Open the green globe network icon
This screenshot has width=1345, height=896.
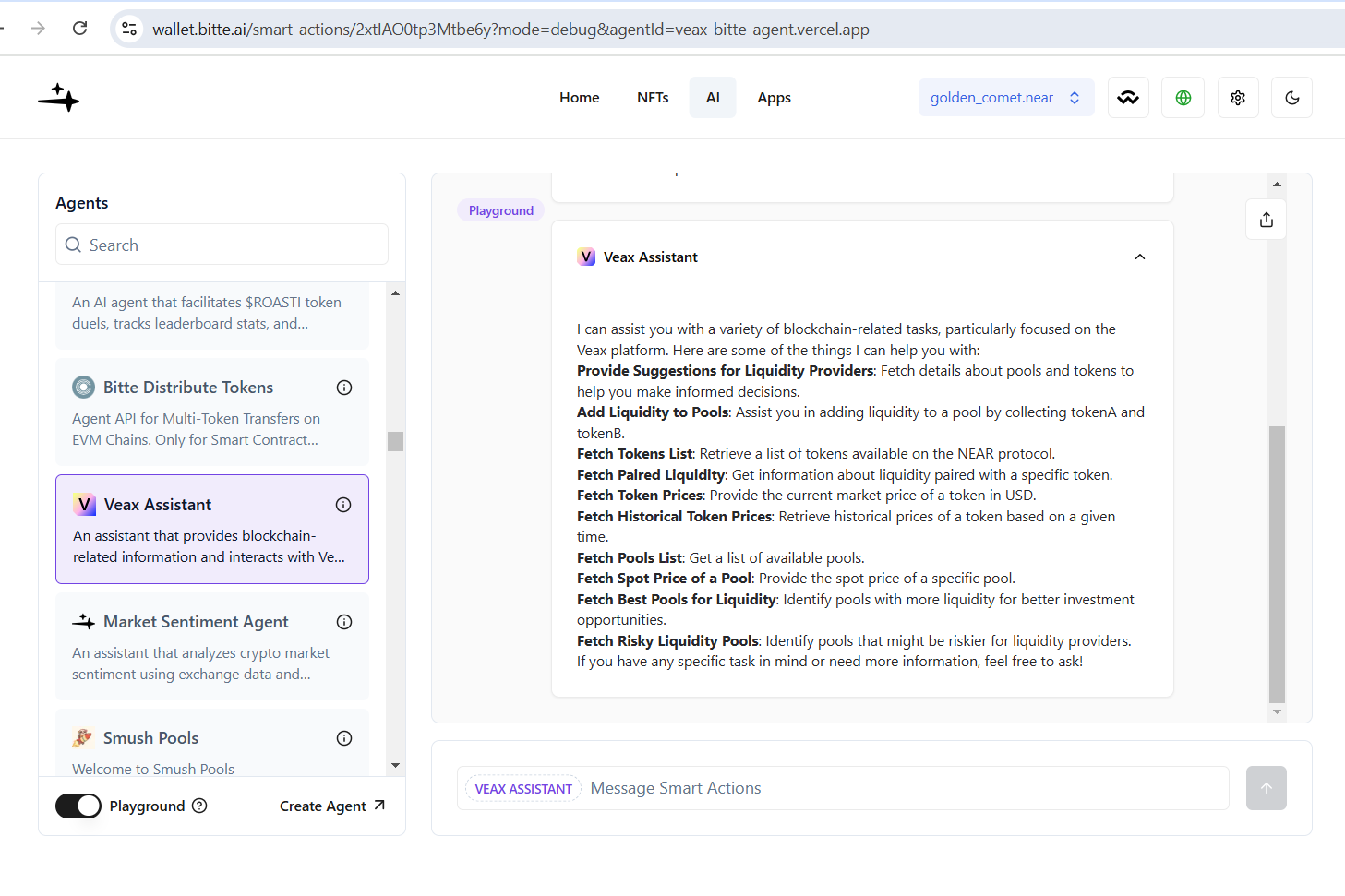pos(1183,98)
